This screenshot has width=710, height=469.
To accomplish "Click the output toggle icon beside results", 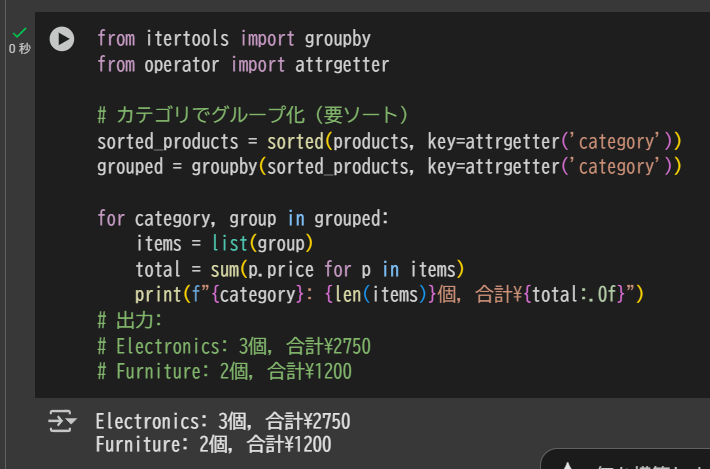I will point(62,421).
